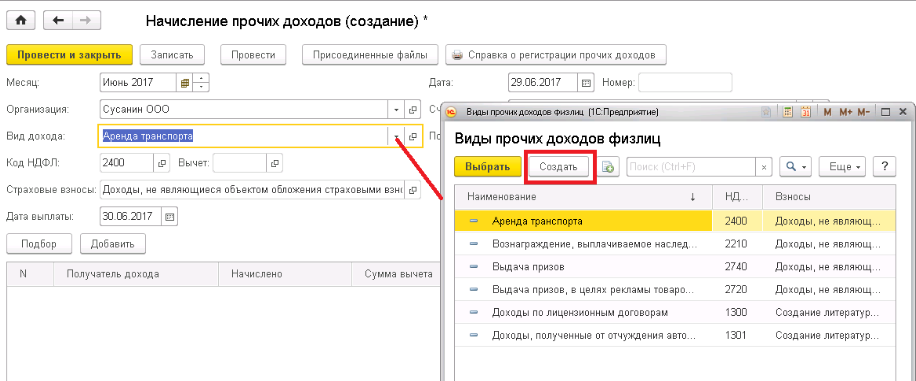
Task: Navigate back with left arrow
Action: 58,20
